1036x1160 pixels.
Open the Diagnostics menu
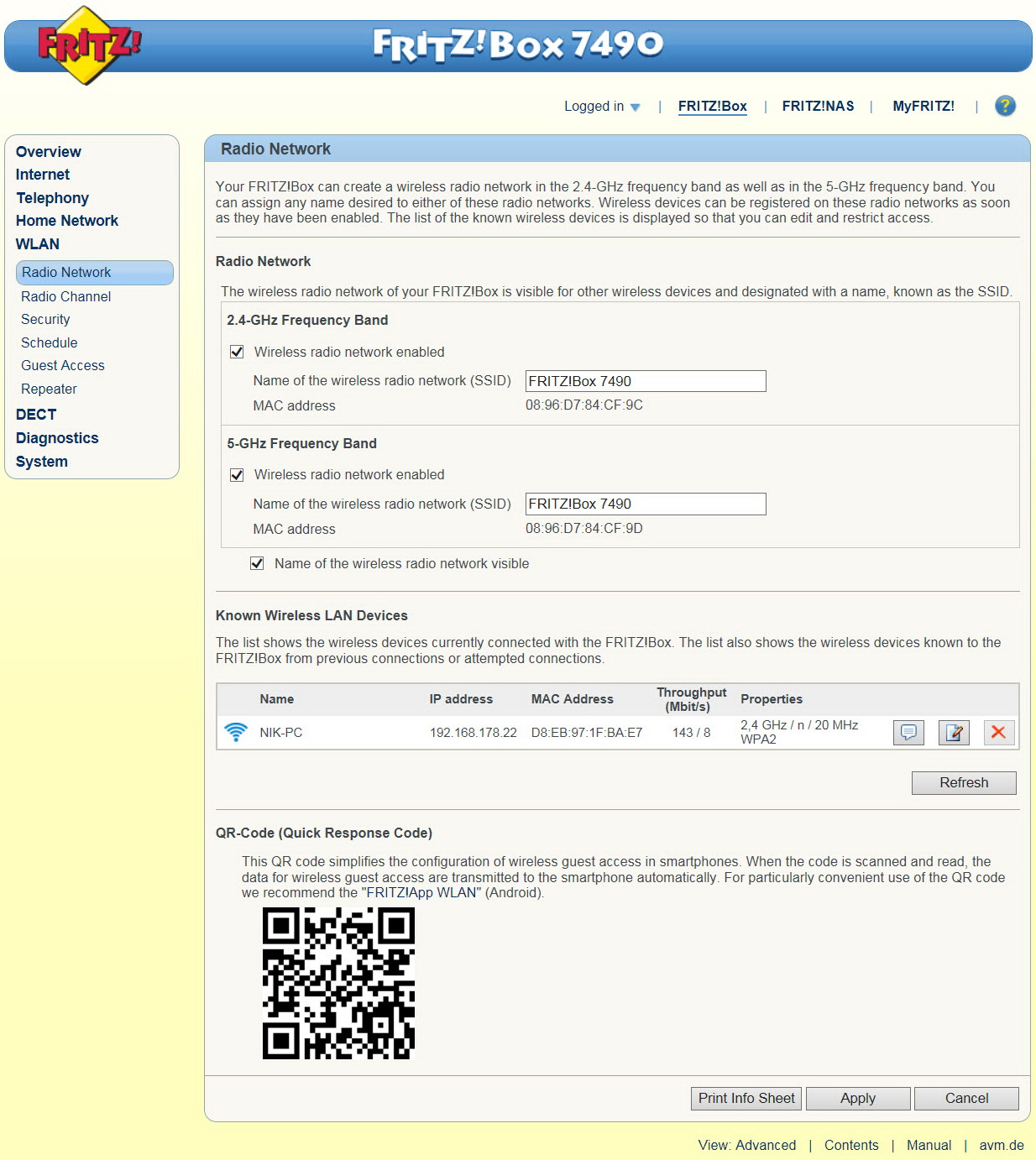pos(57,438)
